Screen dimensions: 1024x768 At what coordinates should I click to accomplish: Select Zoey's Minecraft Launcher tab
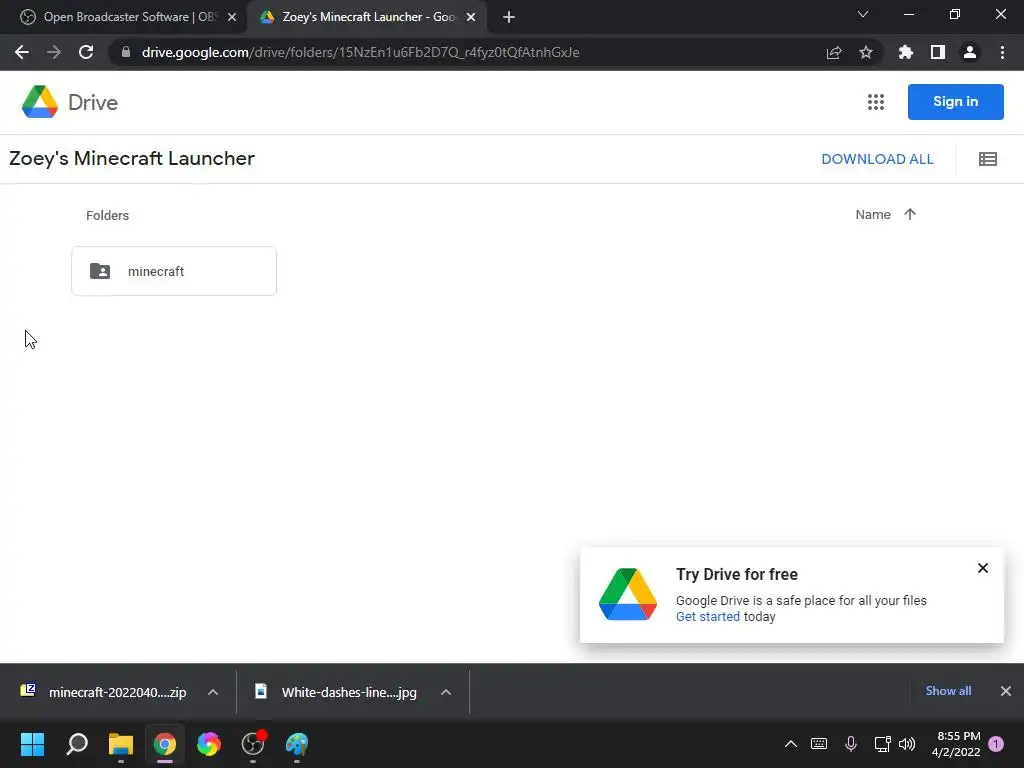click(x=367, y=17)
